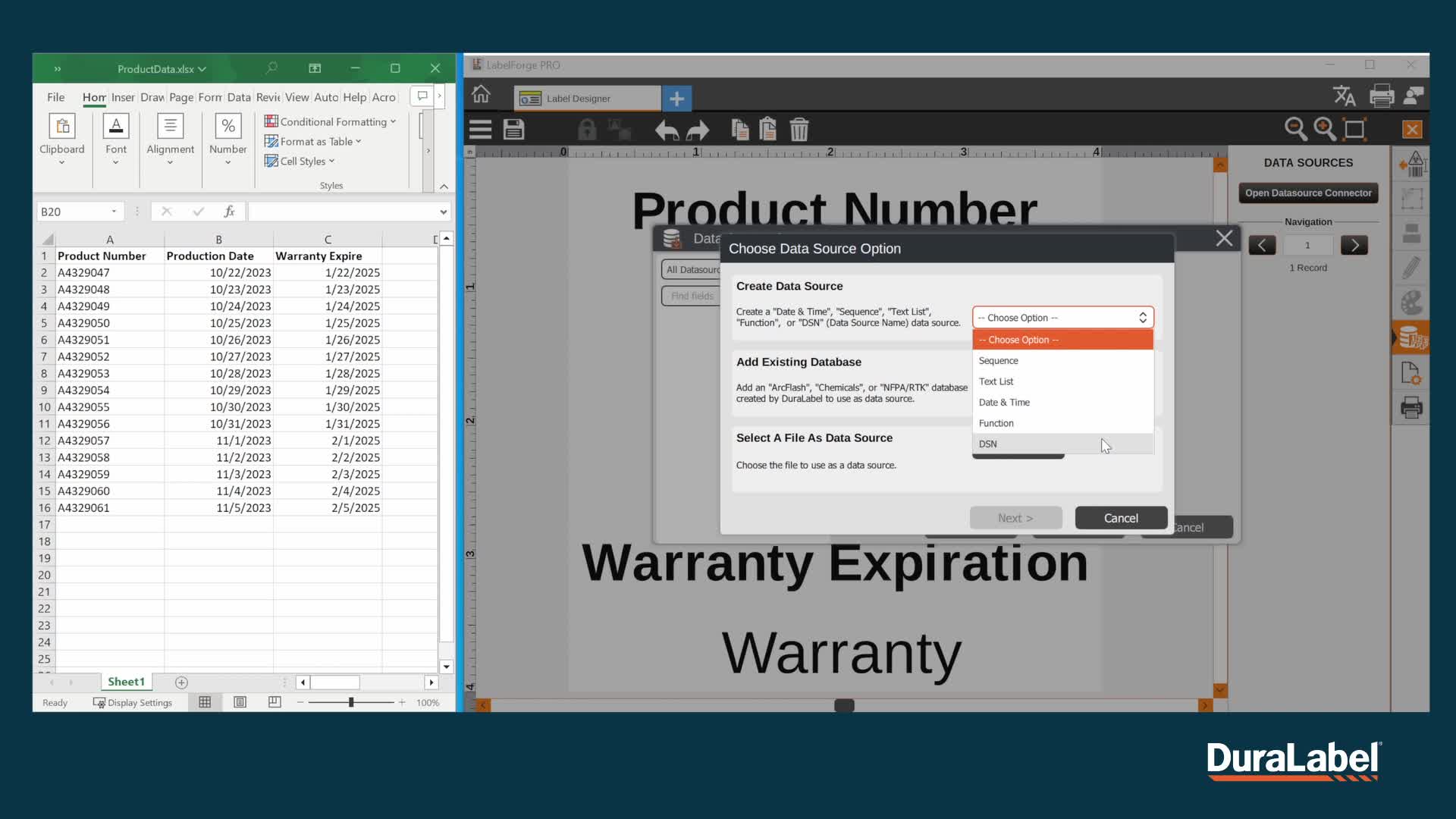Click the Next > button in the dialog
This screenshot has width=1456, height=819.
pyautogui.click(x=1015, y=518)
